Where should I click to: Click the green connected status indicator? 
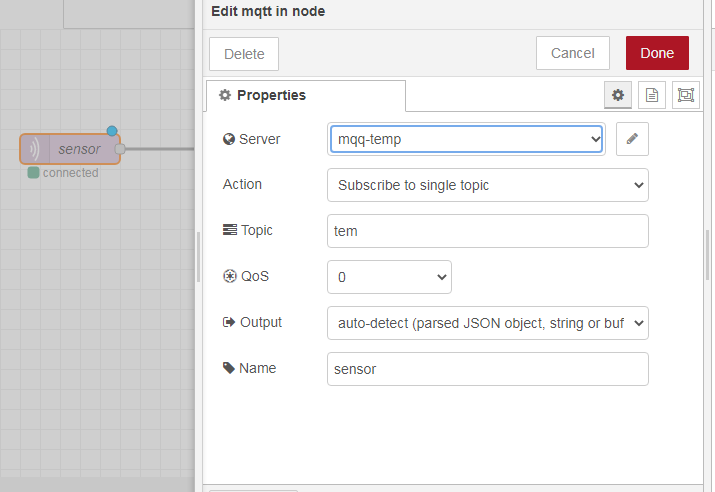(x=34, y=173)
